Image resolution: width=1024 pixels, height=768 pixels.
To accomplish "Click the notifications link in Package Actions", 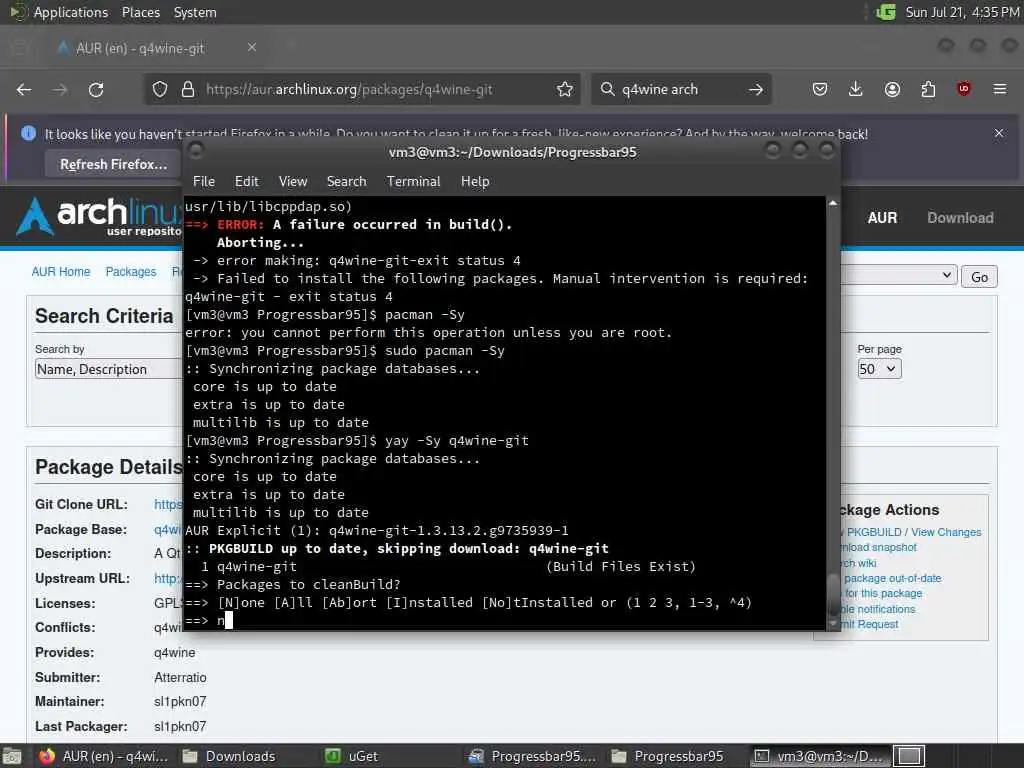I will click(878, 609).
